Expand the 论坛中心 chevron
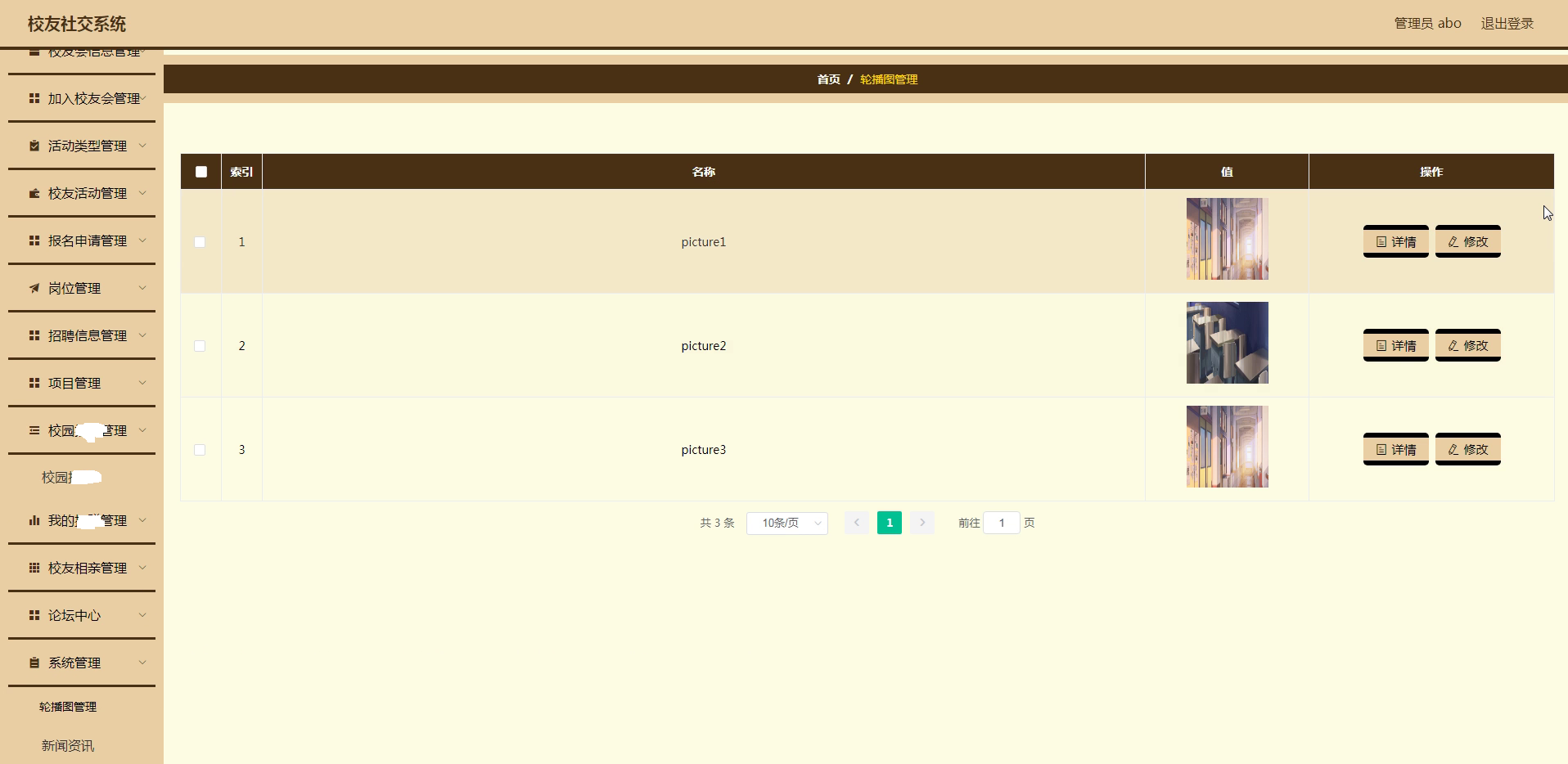Image resolution: width=1568 pixels, height=764 pixels. click(142, 615)
